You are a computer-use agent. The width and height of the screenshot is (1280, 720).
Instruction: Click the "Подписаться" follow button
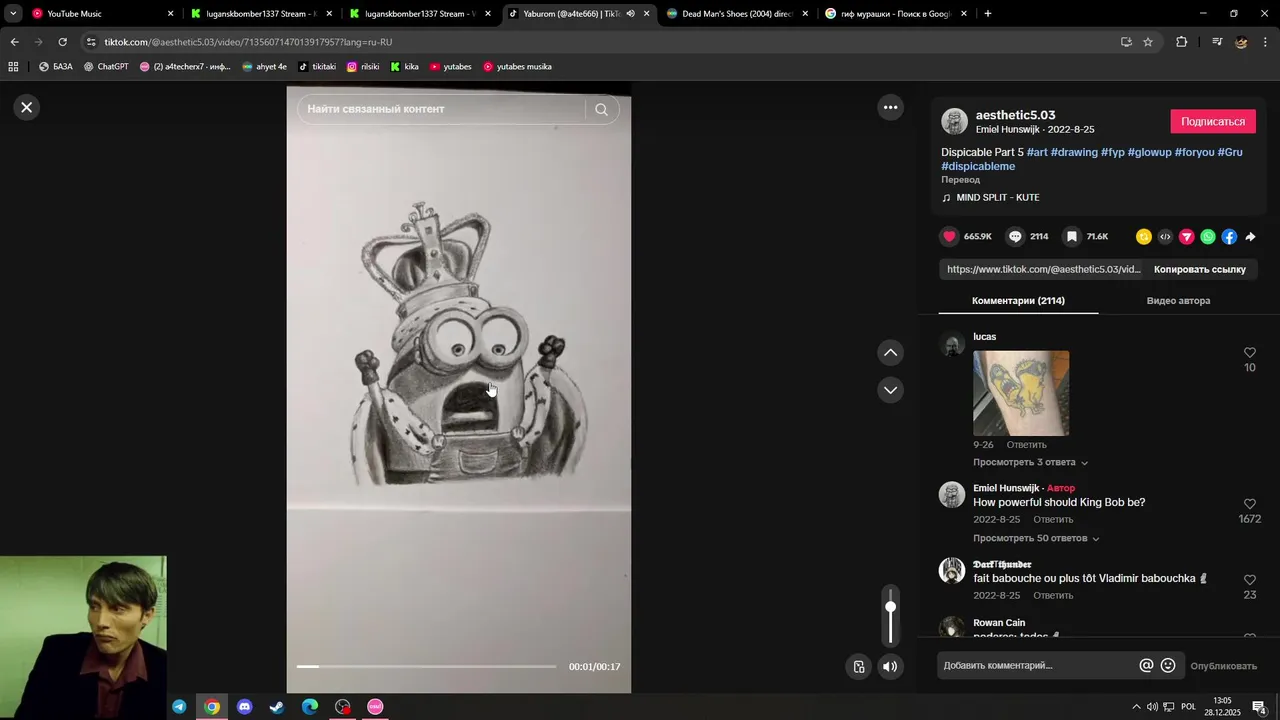(1213, 121)
